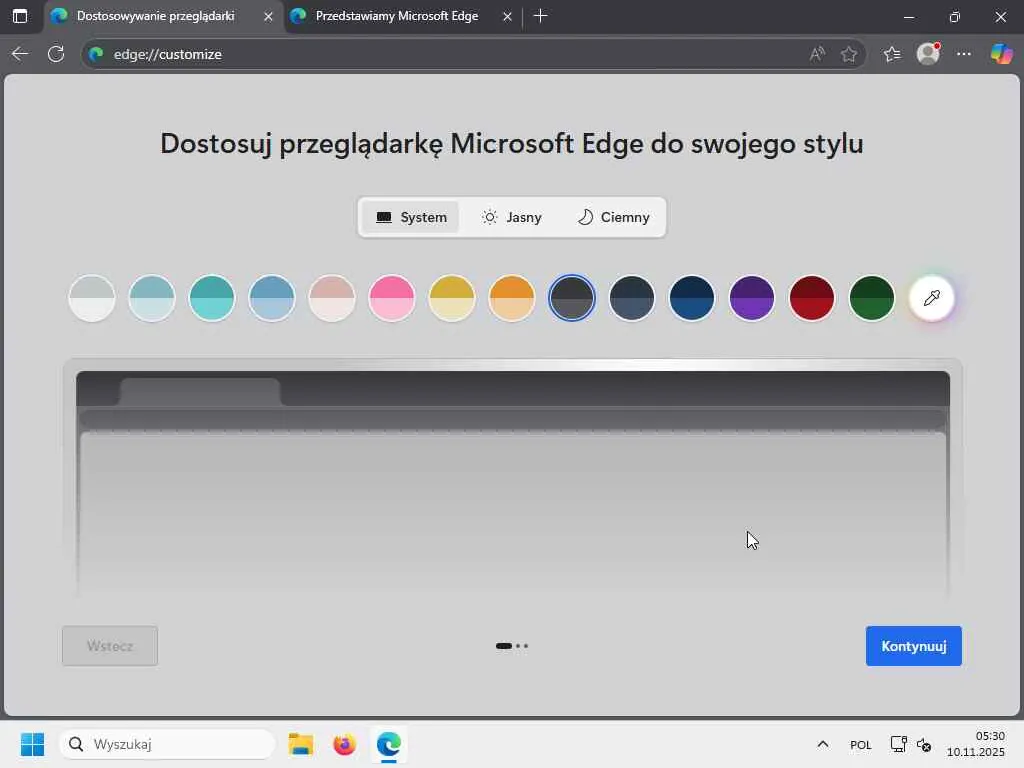Image resolution: width=1024 pixels, height=768 pixels.
Task: Click the site info icon in address bar
Action: [97, 54]
